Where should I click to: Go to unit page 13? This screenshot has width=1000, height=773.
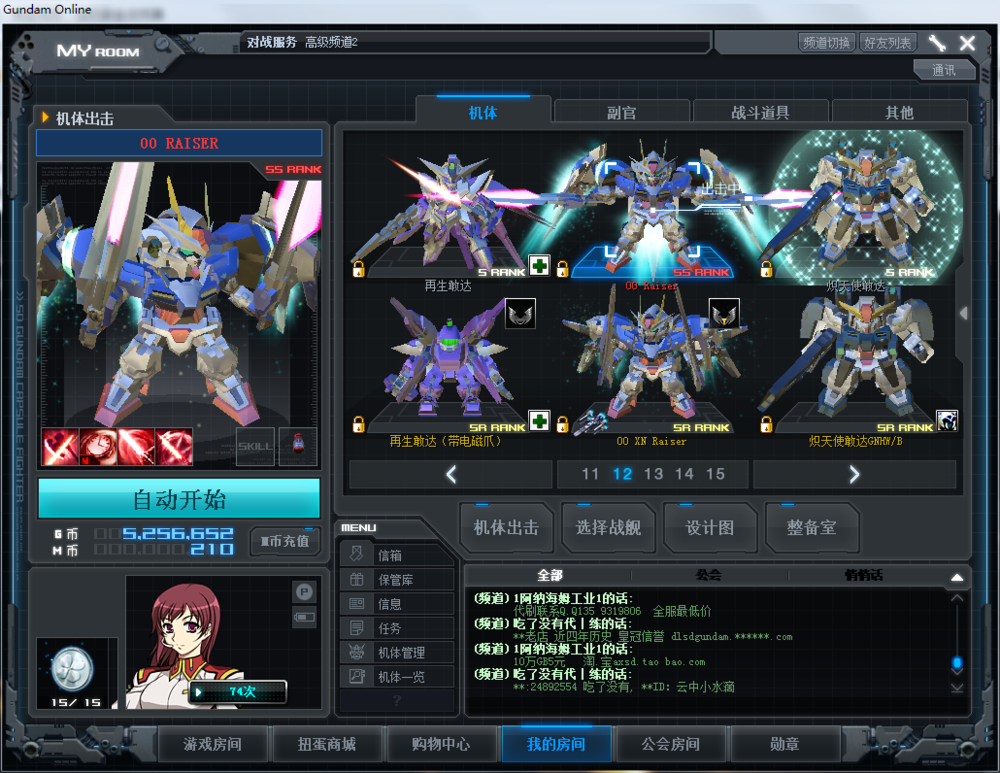[653, 474]
